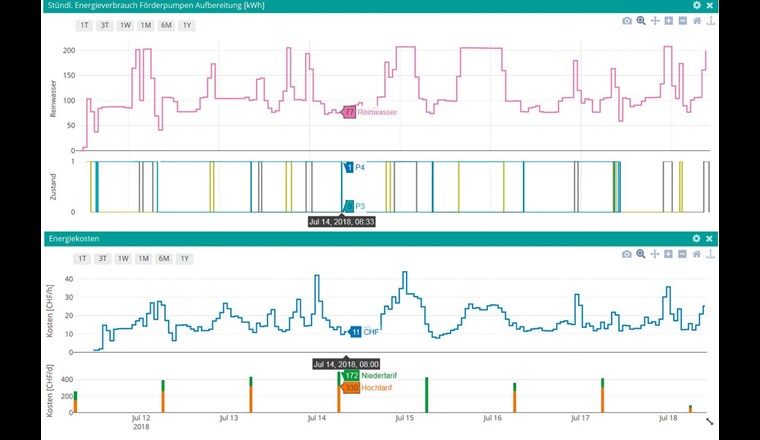The height and width of the screenshot is (440, 760).
Task: Reset view with home icon in Energiekosten chart
Action: 697,255
